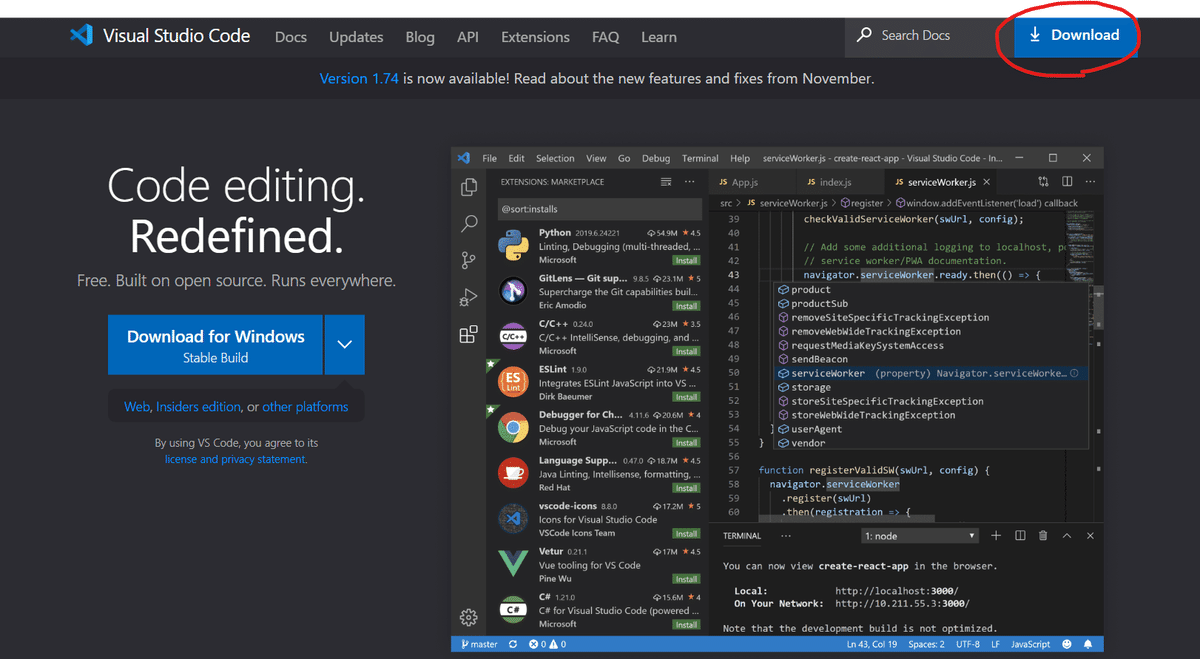This screenshot has height=659, width=1200.
Task: Open the Explorer icon in the activity bar
Action: [468, 188]
